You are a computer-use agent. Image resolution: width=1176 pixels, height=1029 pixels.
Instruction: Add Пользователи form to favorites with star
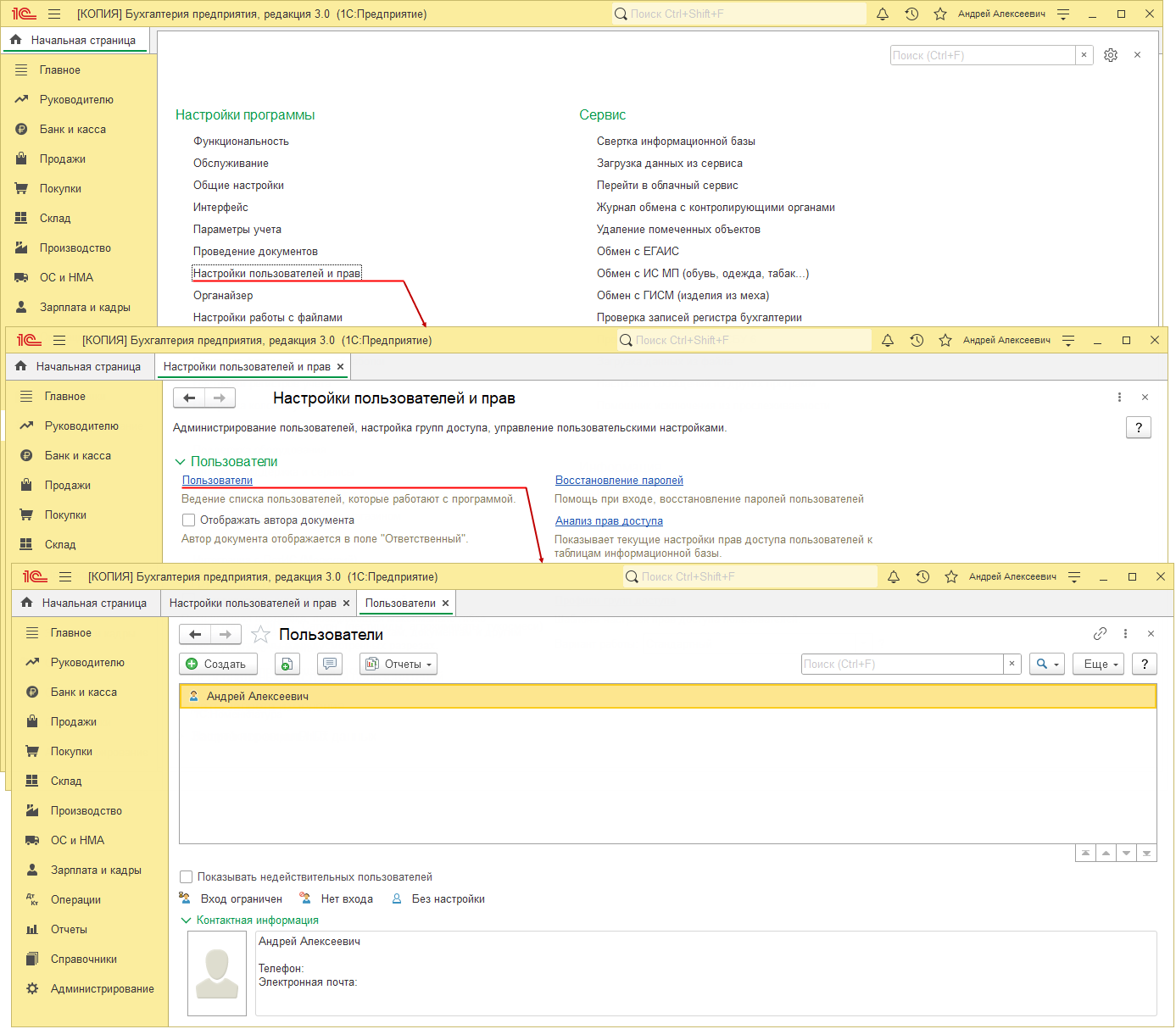[261, 635]
